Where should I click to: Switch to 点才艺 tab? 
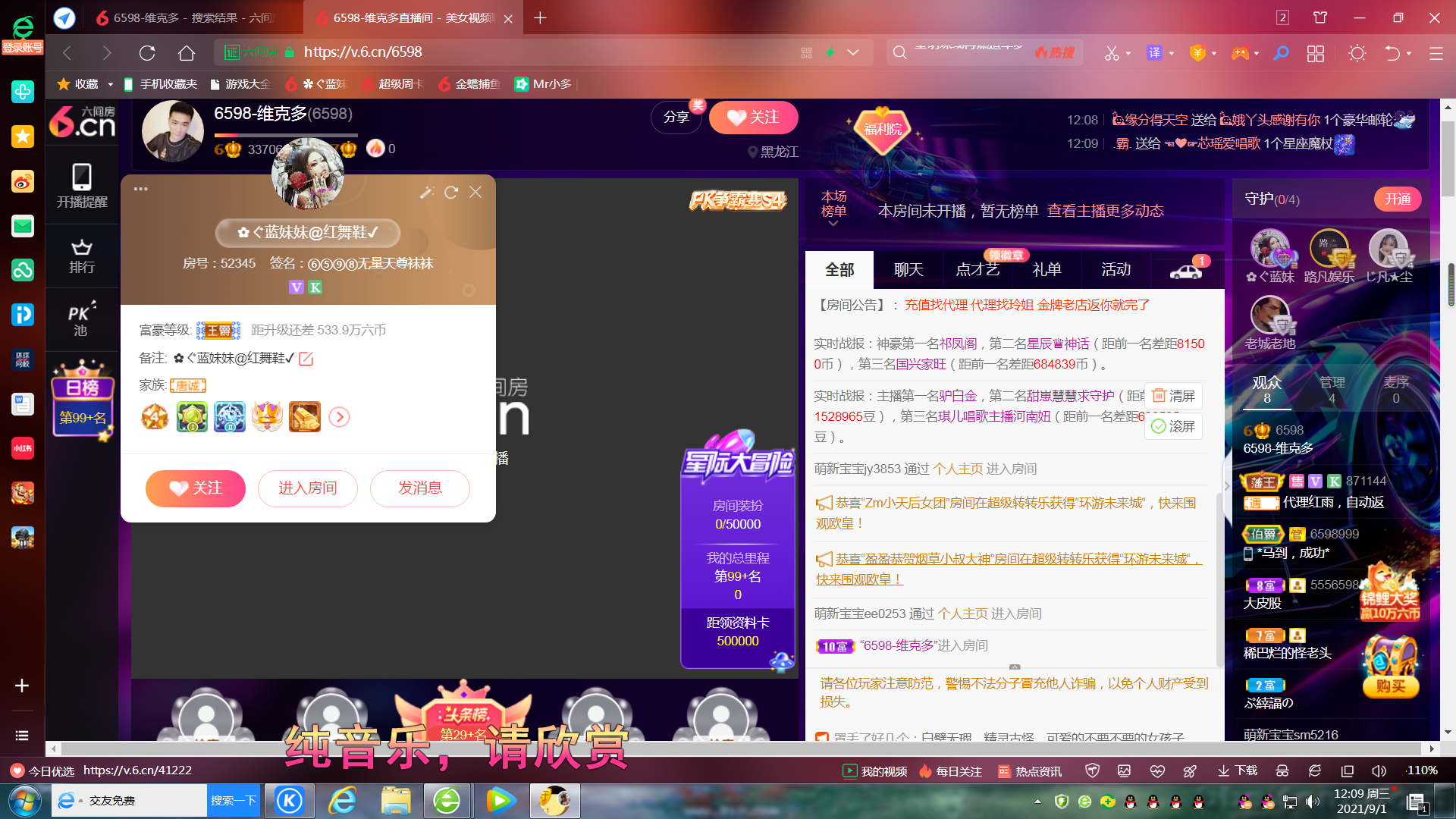click(x=977, y=270)
